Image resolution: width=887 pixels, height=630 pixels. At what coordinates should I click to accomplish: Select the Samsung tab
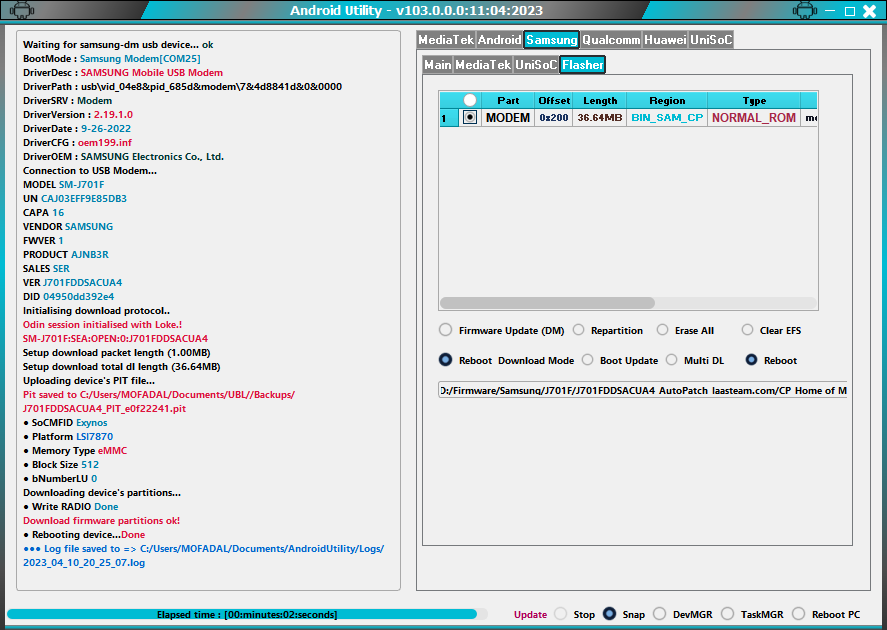[552, 40]
